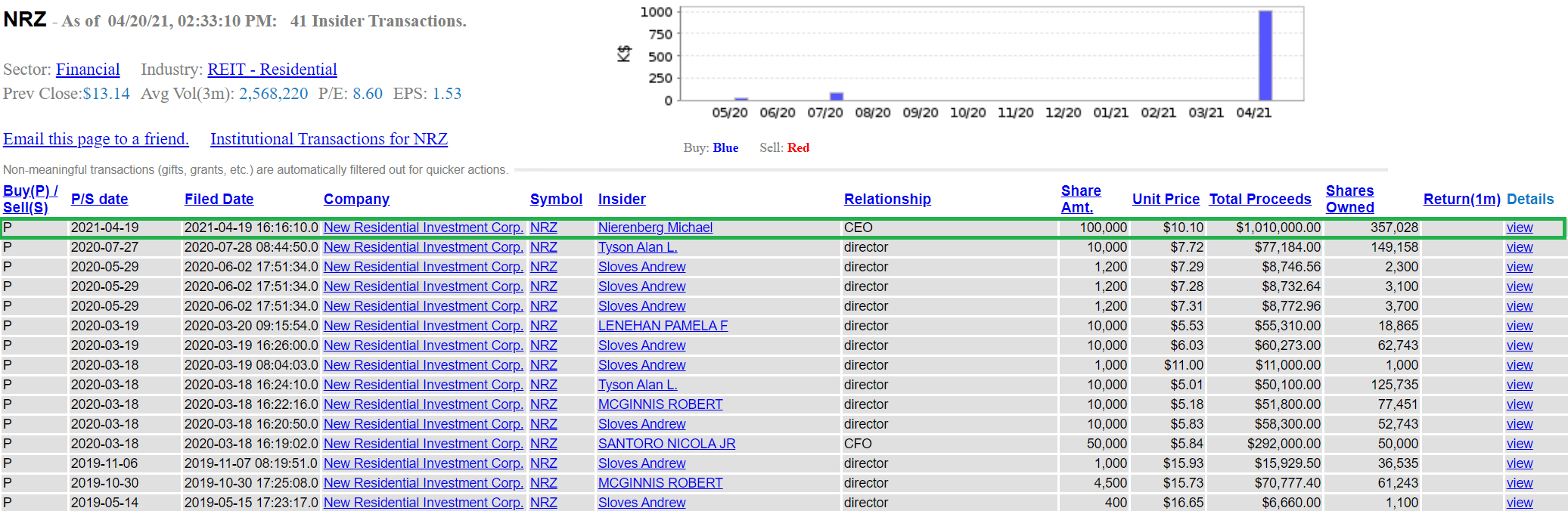Select the P/E value 8.60
1568x511 pixels.
click(x=368, y=94)
